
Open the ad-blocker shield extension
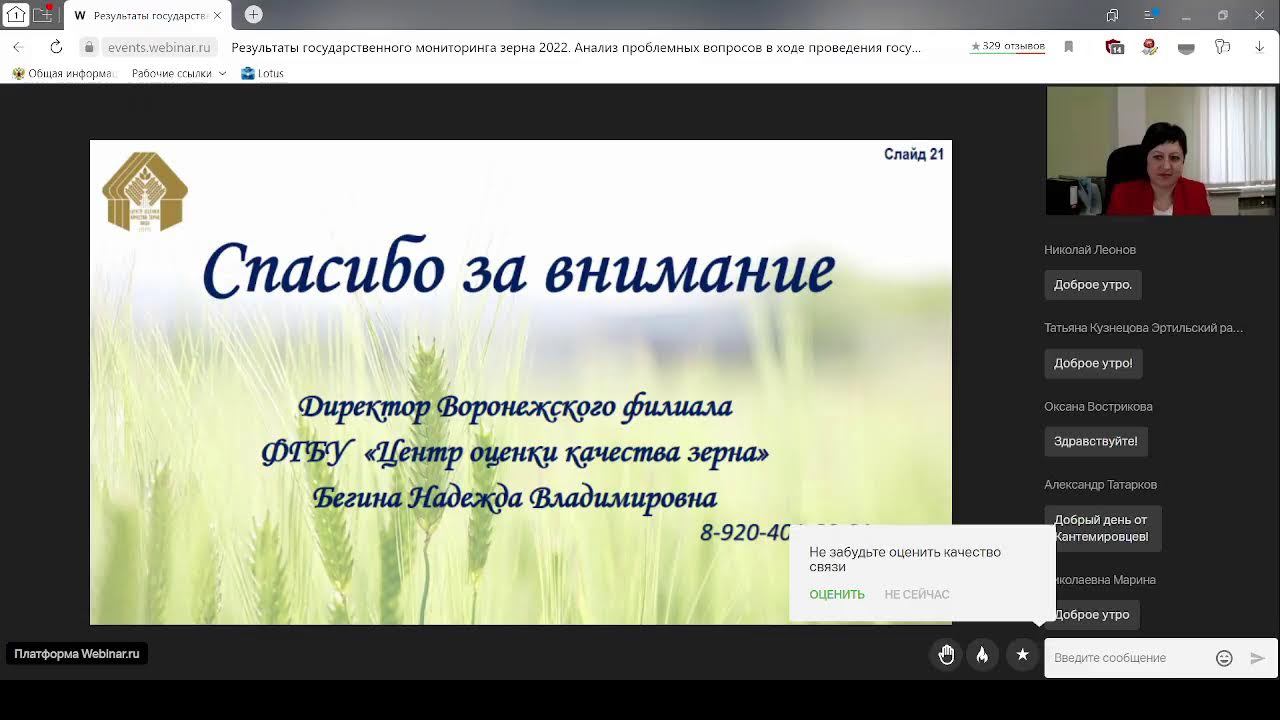(1115, 47)
